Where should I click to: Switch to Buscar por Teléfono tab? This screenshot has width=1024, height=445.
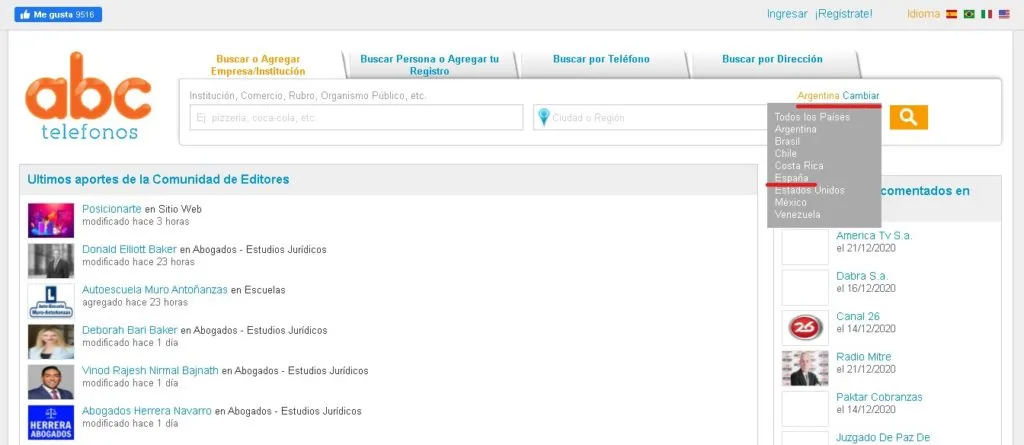(x=601, y=59)
